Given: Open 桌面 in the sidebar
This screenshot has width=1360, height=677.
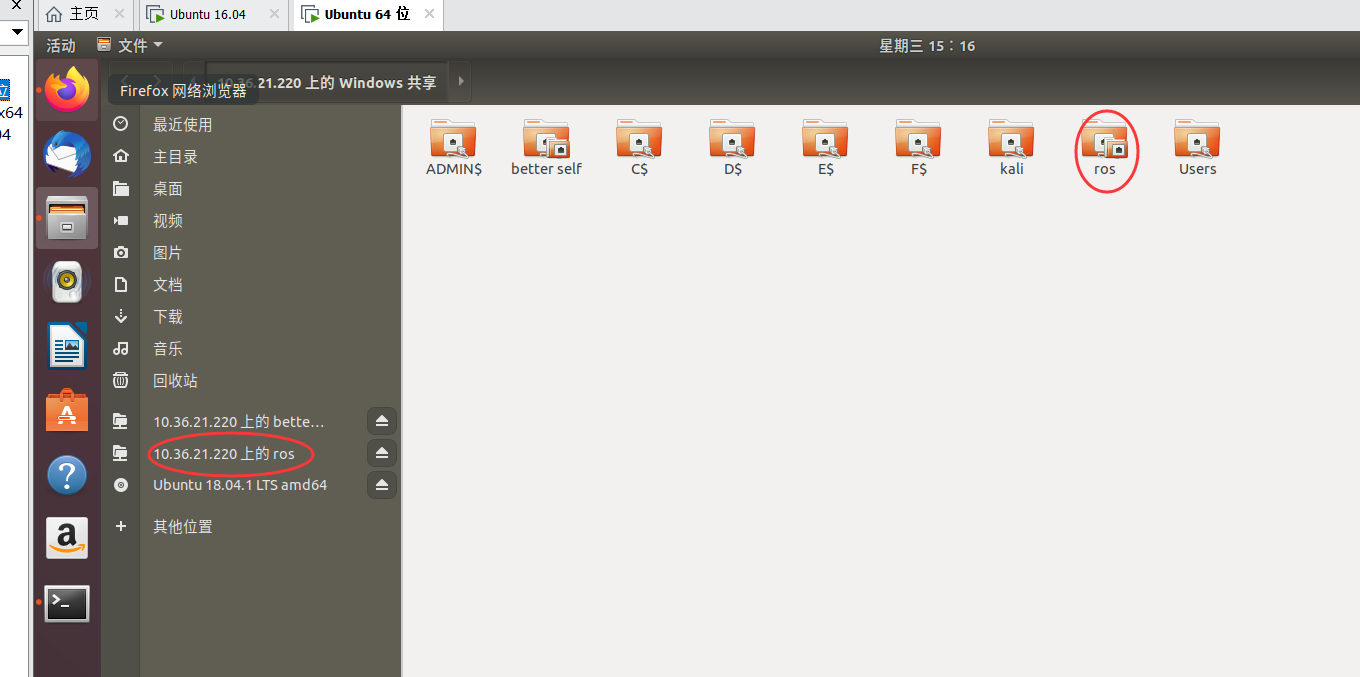Looking at the screenshot, I should 250,188.
